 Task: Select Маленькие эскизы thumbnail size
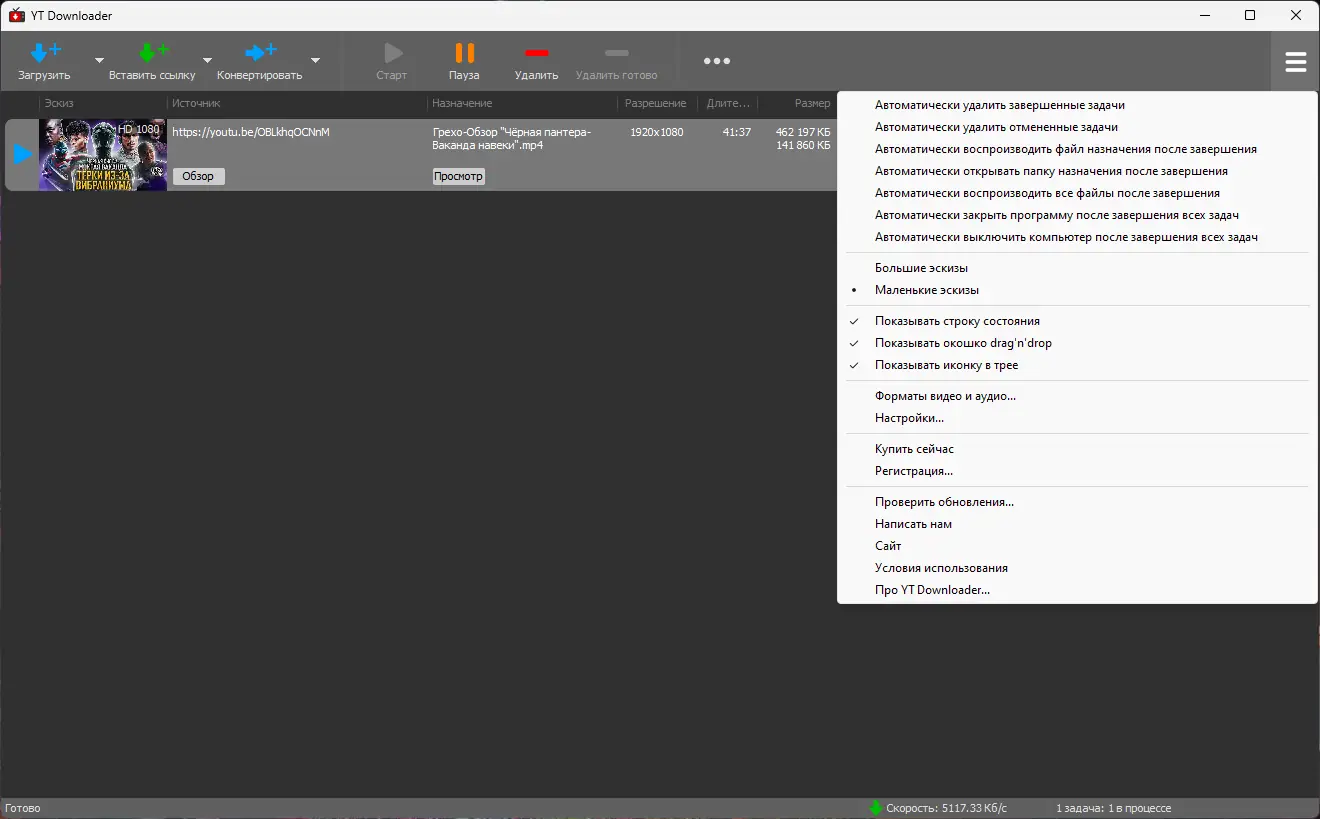point(1077,290)
